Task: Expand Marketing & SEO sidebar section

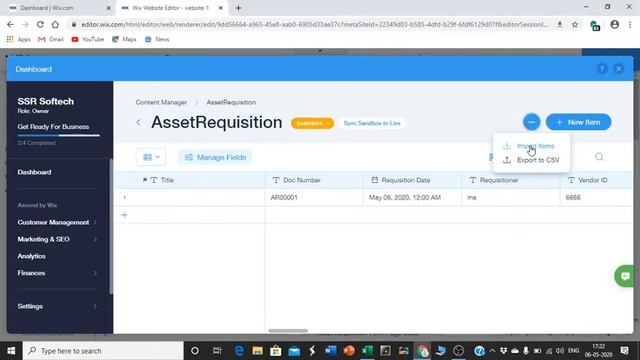Action: pos(57,239)
